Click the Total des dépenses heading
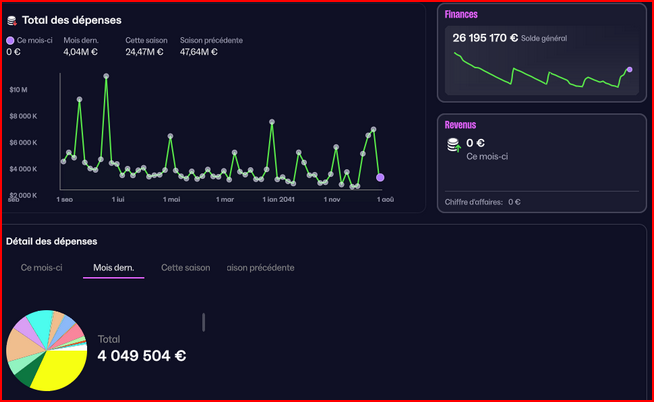 click(72, 20)
